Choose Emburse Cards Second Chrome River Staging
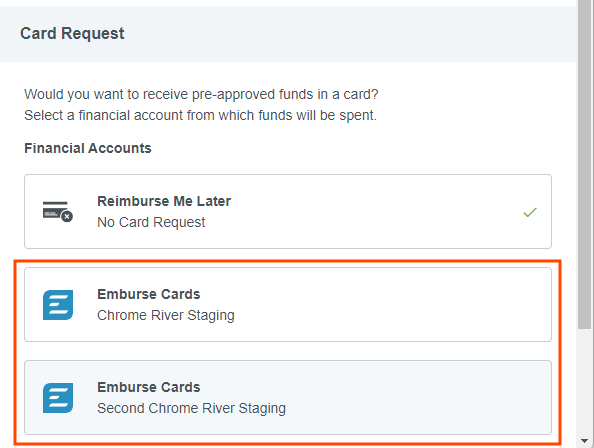The width and height of the screenshot is (594, 448). pyautogui.click(x=288, y=398)
